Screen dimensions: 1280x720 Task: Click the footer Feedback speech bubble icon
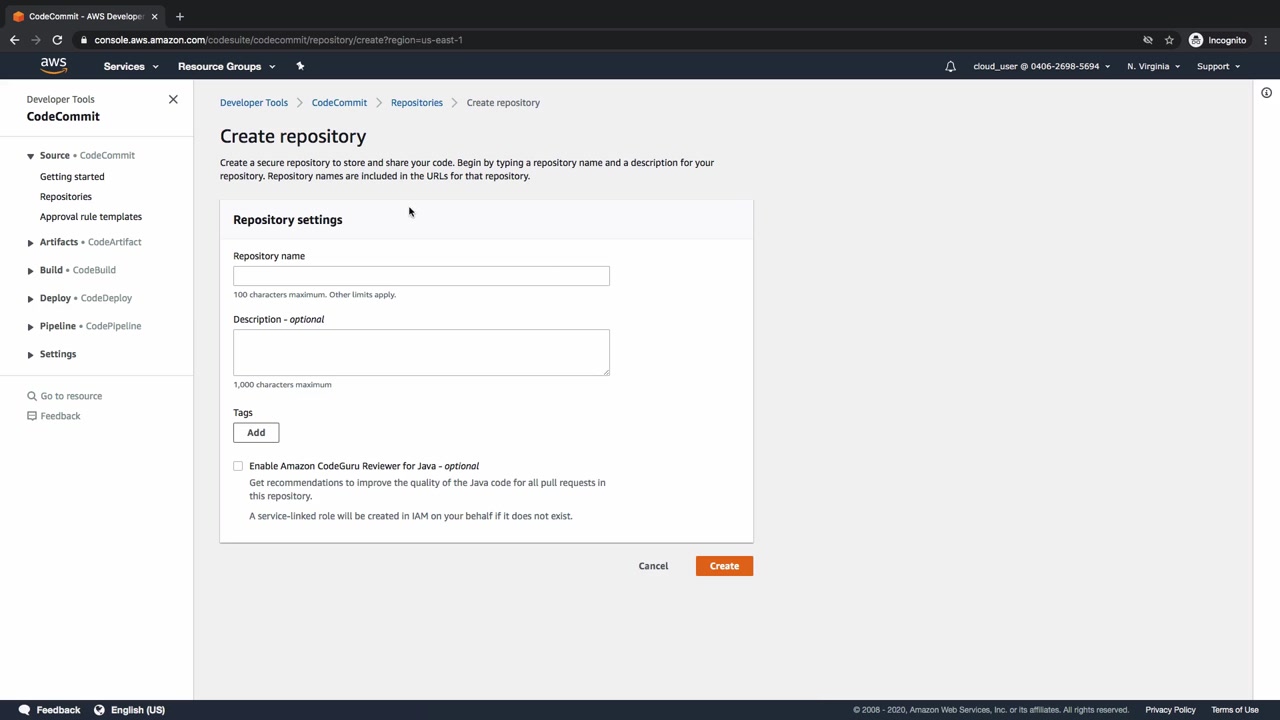pos(24,710)
